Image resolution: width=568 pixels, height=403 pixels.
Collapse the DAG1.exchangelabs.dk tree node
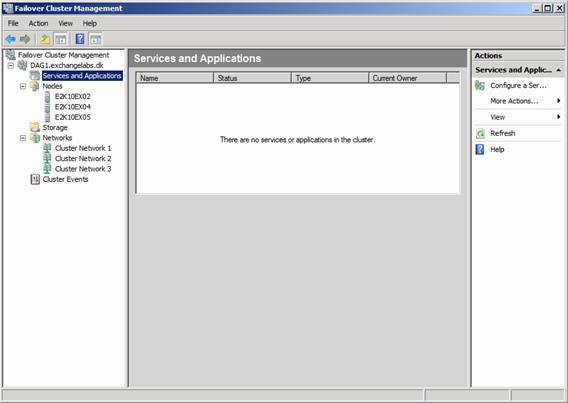[x=11, y=66]
